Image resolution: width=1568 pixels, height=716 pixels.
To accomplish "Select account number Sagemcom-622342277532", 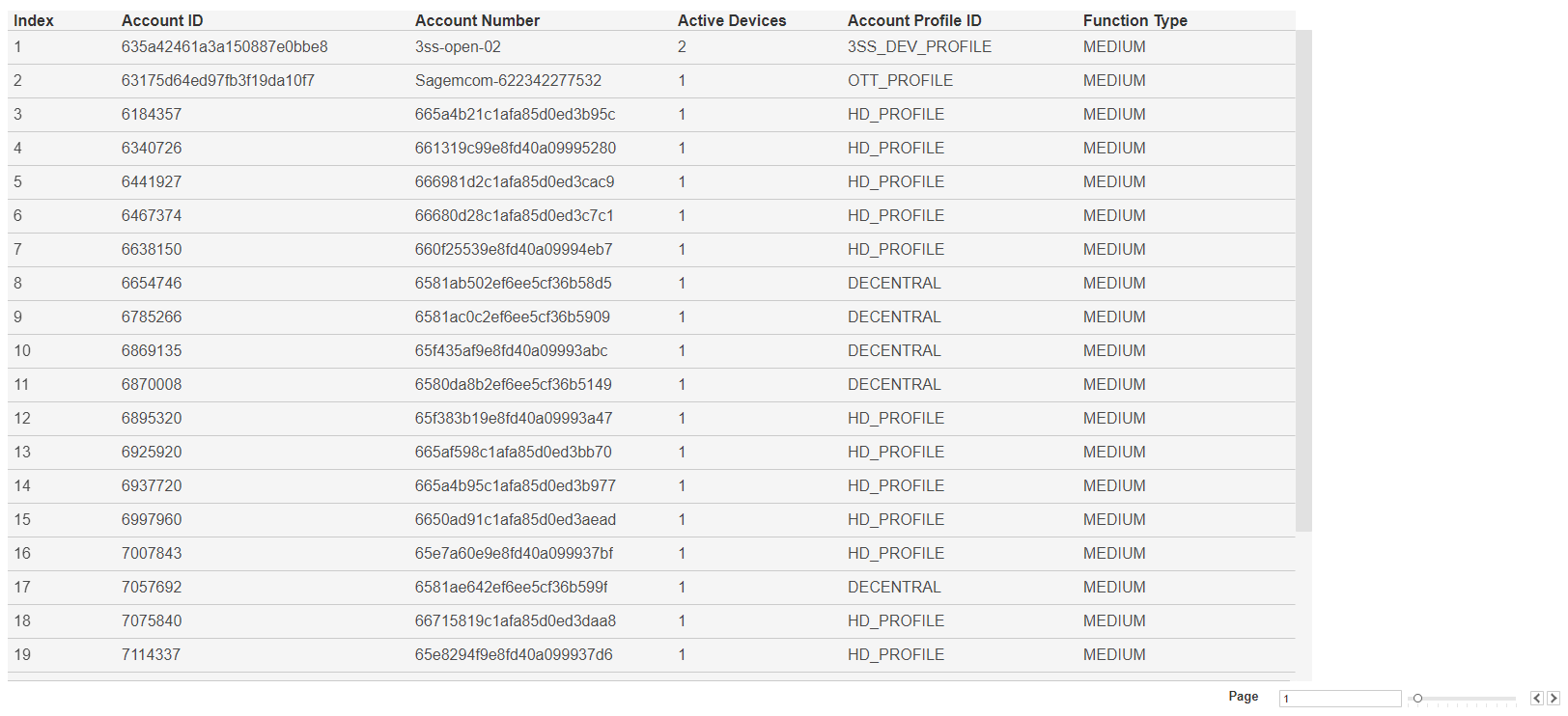I will pos(508,80).
